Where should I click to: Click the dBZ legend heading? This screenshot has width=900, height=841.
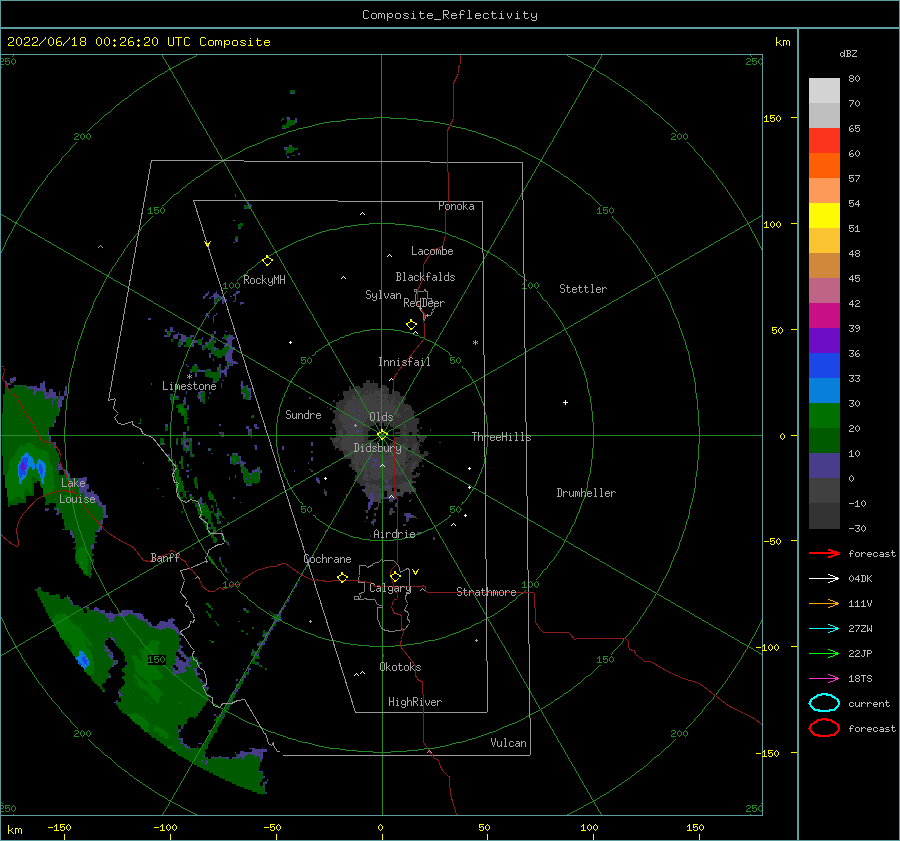[848, 53]
